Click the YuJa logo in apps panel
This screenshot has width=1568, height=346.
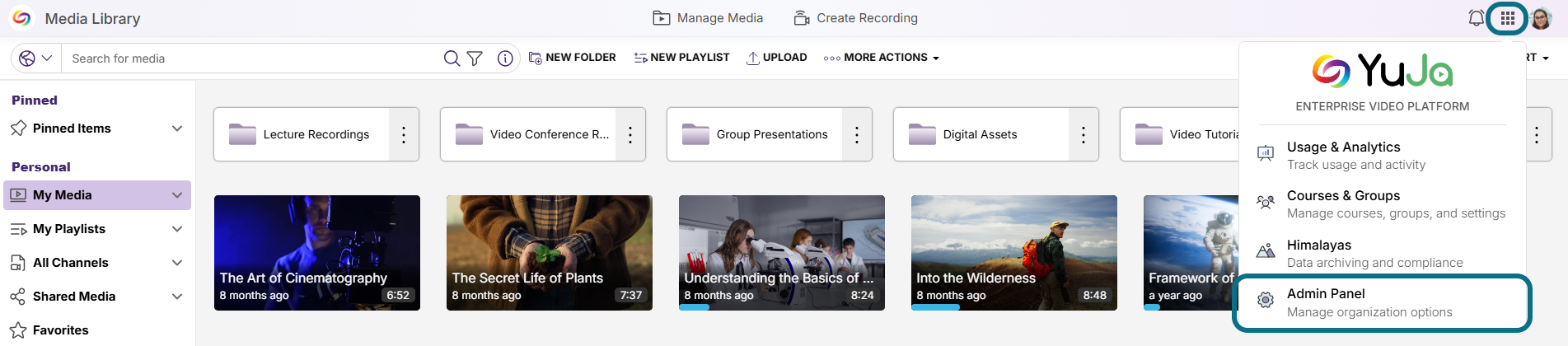[x=1383, y=71]
